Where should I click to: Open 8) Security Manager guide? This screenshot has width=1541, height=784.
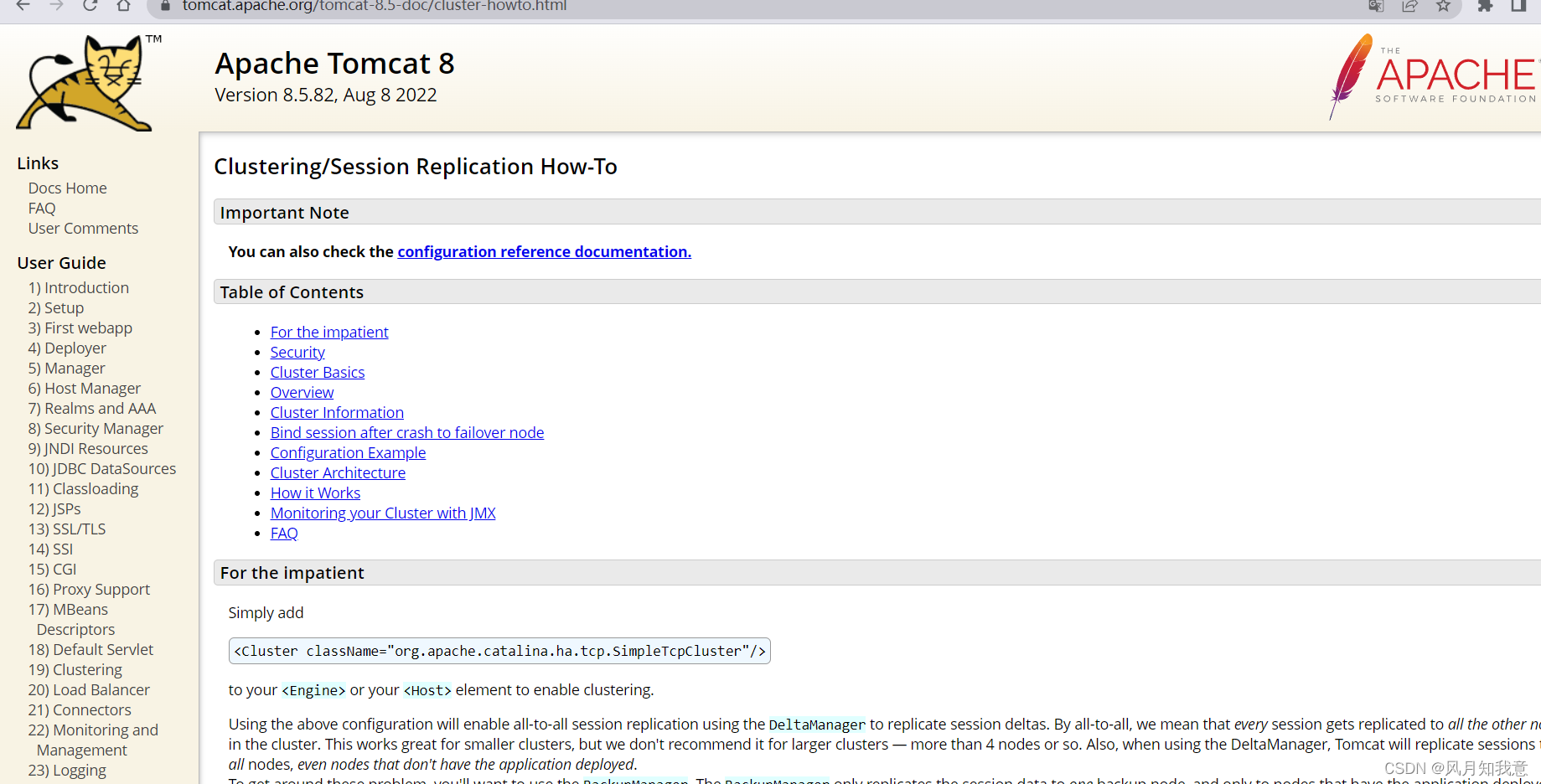96,429
